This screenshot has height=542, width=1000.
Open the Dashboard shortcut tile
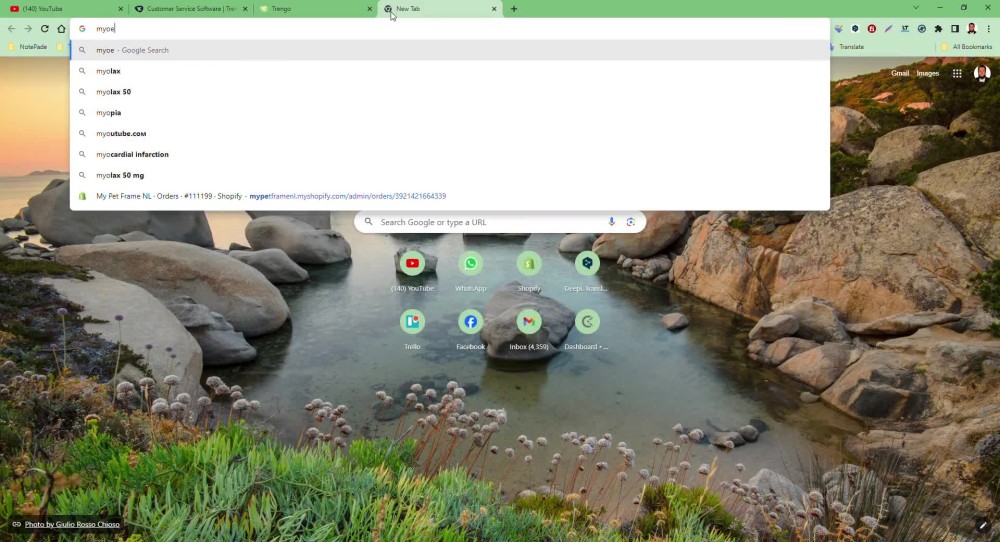pos(587,328)
